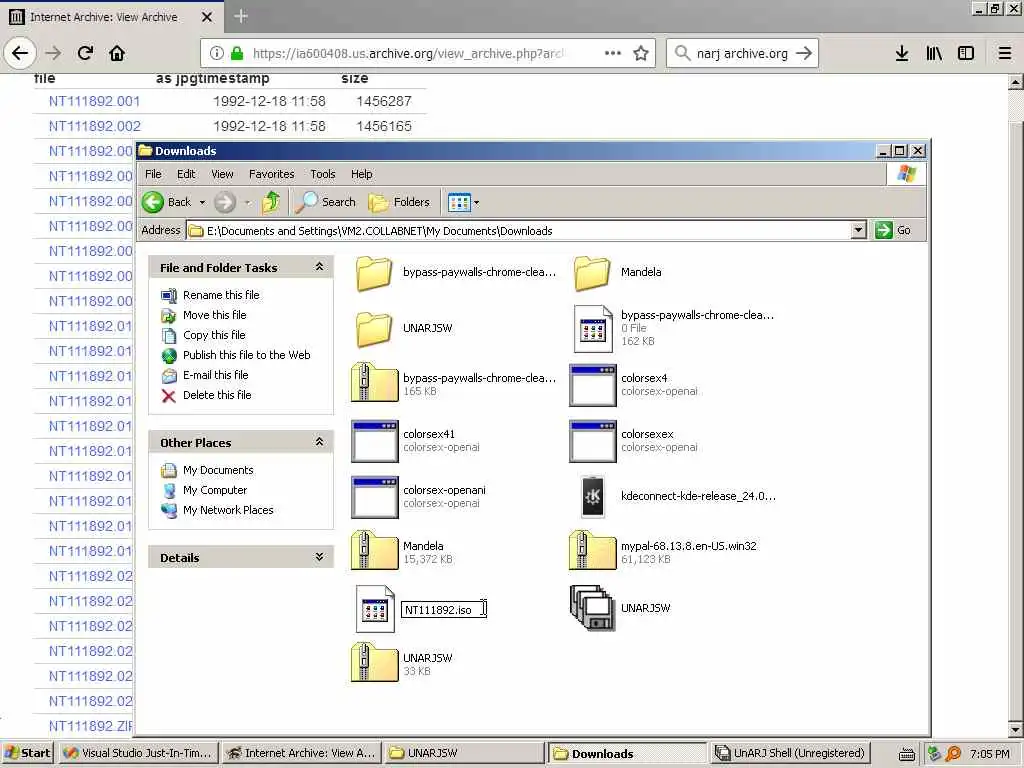Toggle the browser sidebar icon

point(966,53)
